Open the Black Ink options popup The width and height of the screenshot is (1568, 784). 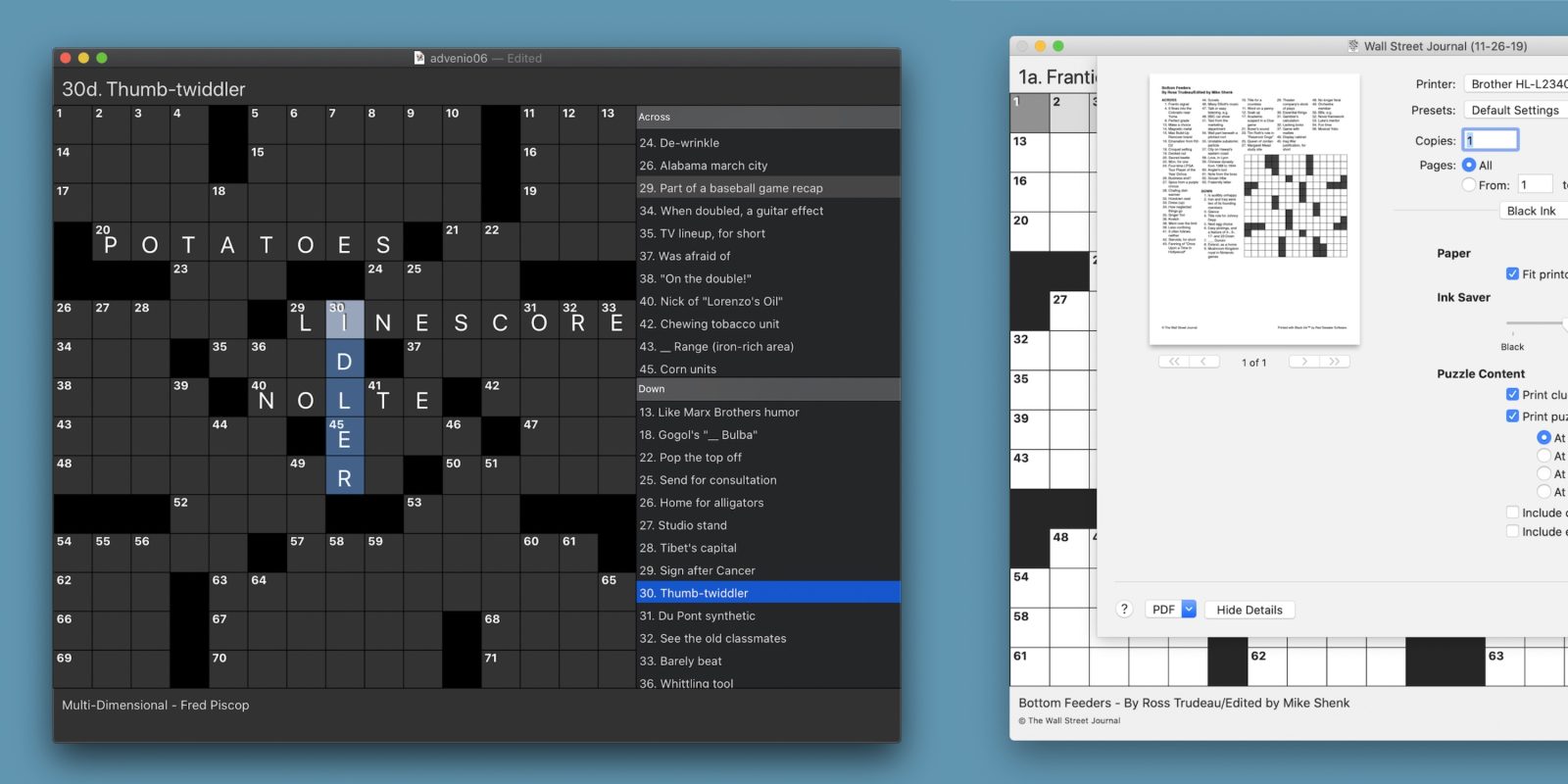click(x=1532, y=211)
